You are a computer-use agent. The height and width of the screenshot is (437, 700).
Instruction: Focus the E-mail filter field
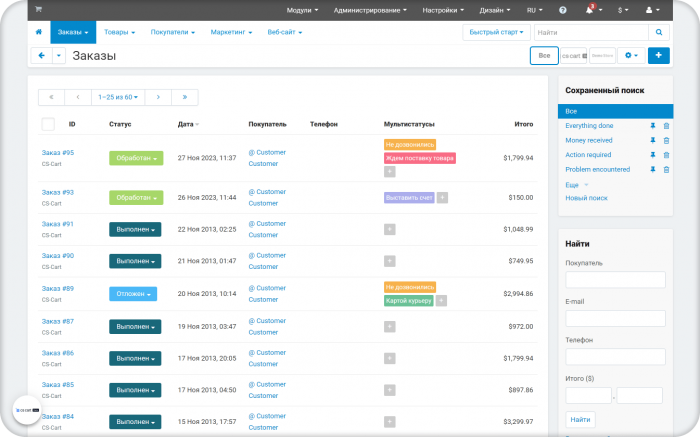pos(615,319)
